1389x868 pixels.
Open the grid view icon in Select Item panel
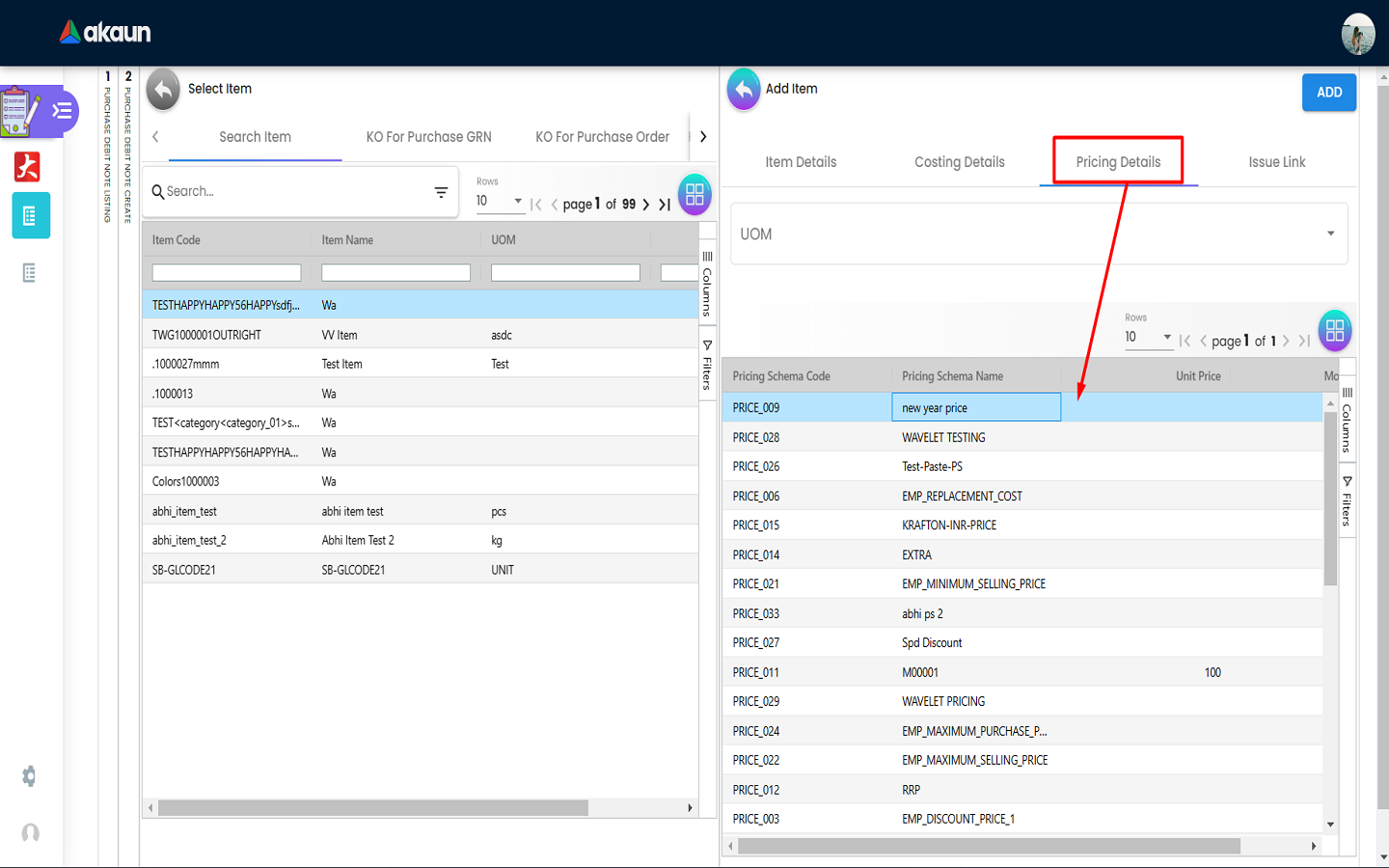[694, 194]
